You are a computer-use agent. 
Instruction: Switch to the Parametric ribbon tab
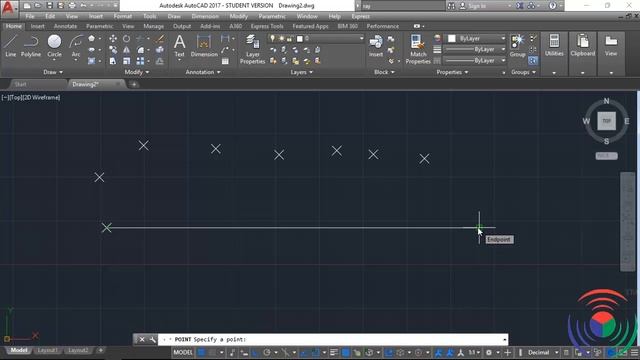(100, 26)
